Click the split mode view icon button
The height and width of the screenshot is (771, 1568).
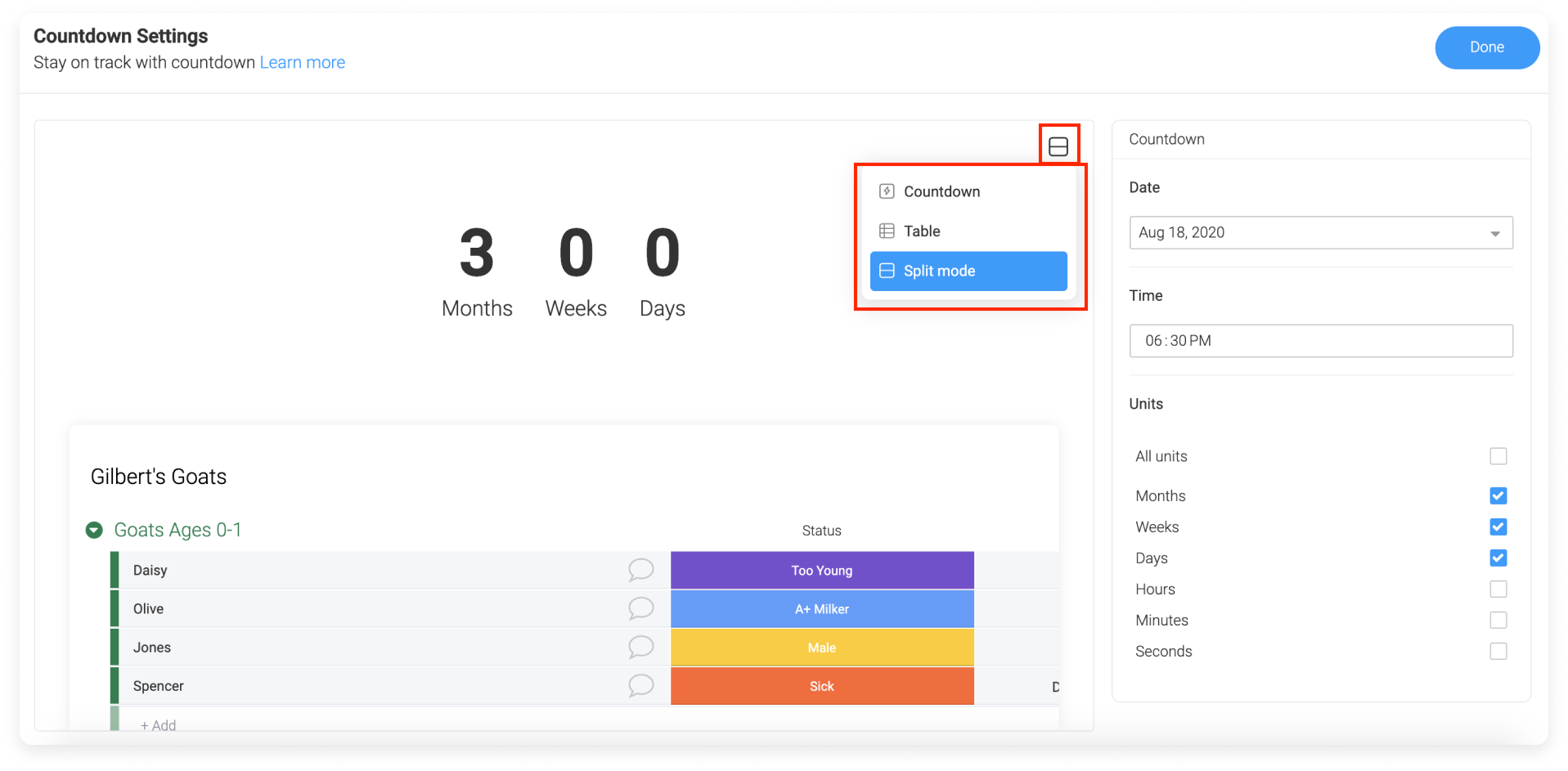pyautogui.click(x=1058, y=146)
